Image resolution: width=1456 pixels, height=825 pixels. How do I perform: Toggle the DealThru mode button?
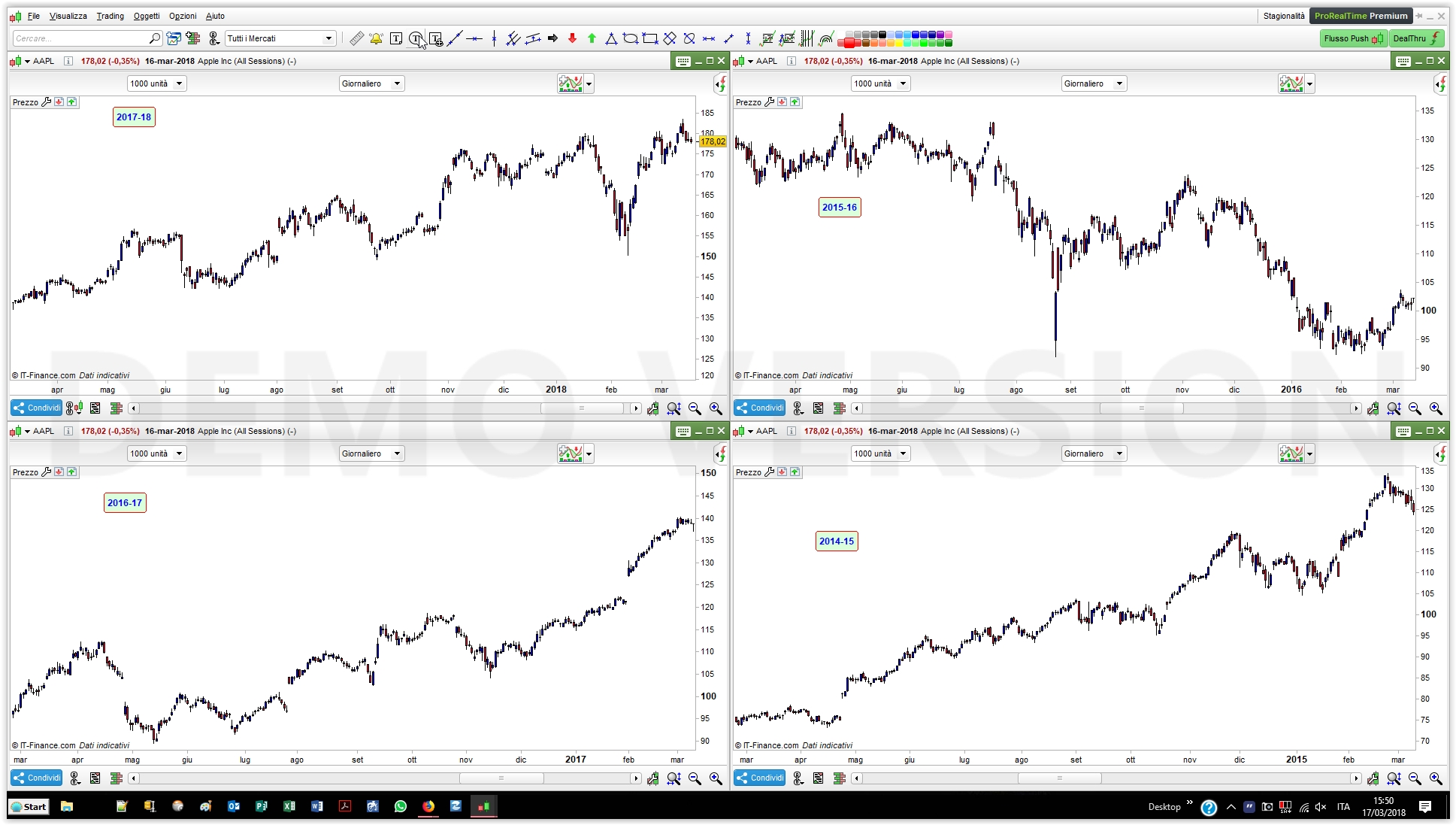coord(1417,38)
